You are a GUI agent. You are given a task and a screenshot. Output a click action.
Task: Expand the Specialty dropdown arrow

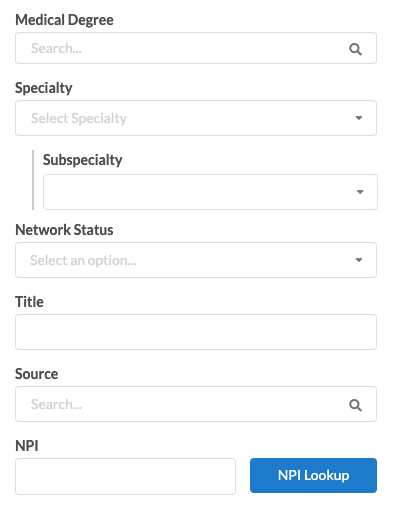click(359, 118)
